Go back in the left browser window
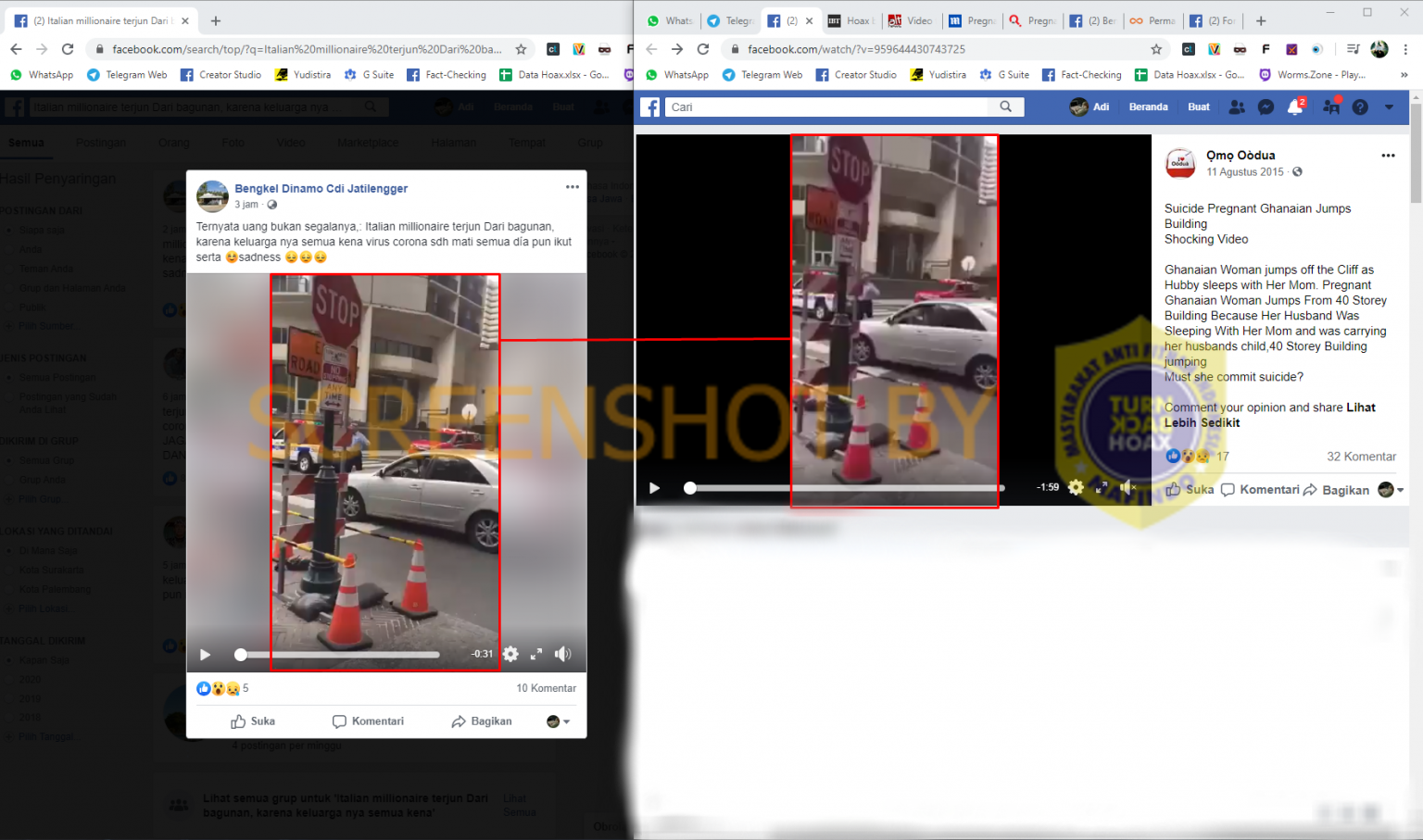Viewport: 1423px width, 840px height. tap(16, 49)
